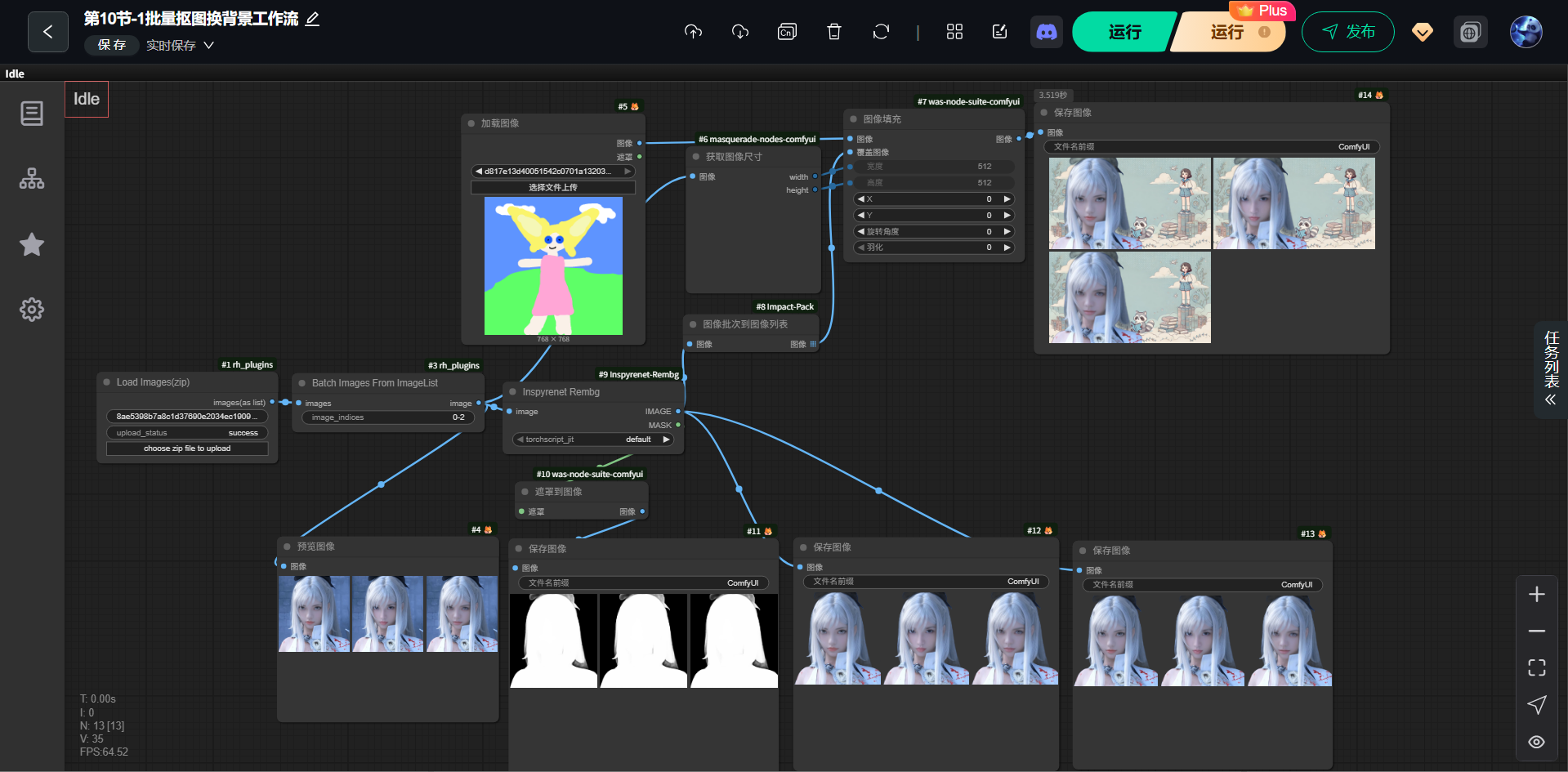Collapse the 加载图像 node via its dot

[471, 123]
